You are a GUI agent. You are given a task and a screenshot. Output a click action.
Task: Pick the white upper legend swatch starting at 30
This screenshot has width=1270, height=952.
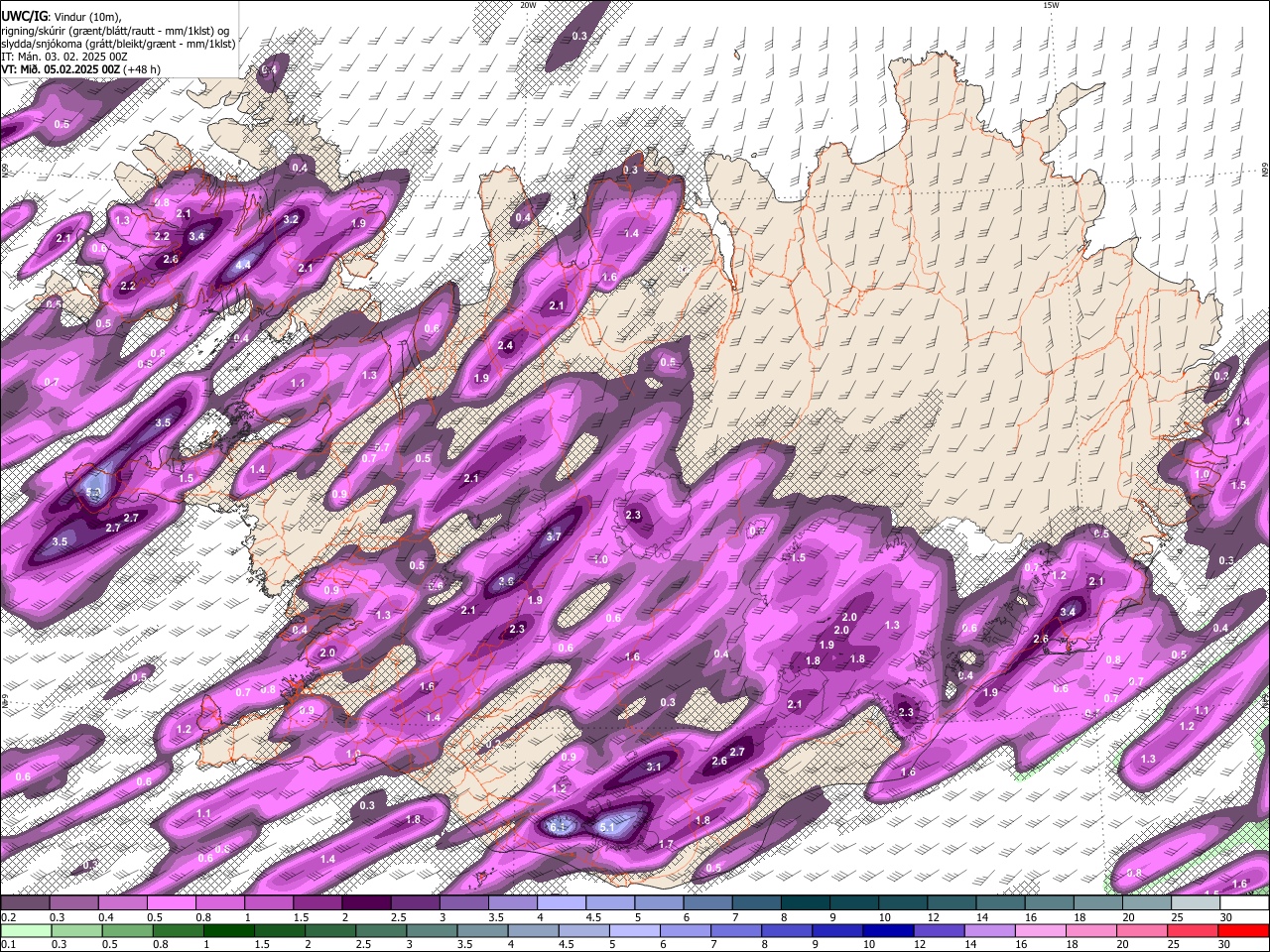(1242, 903)
